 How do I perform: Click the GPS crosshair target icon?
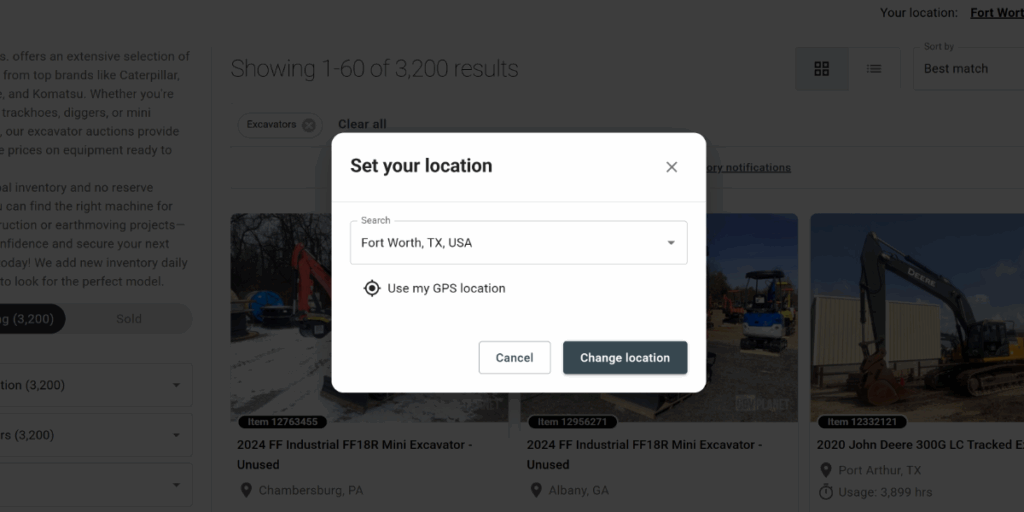pos(372,288)
